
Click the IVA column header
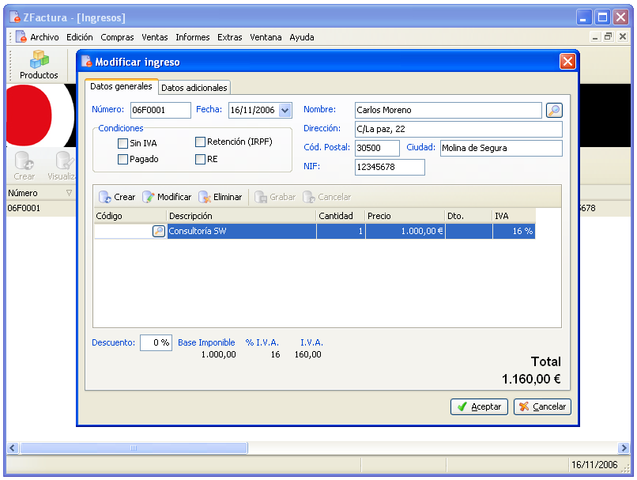[514, 216]
